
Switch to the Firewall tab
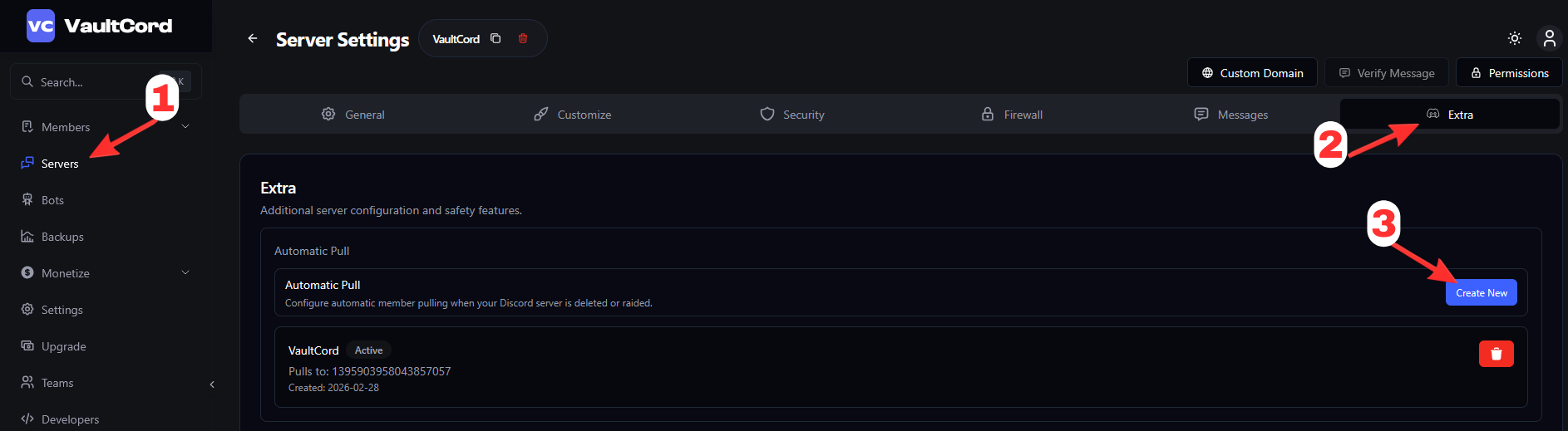(x=1012, y=115)
